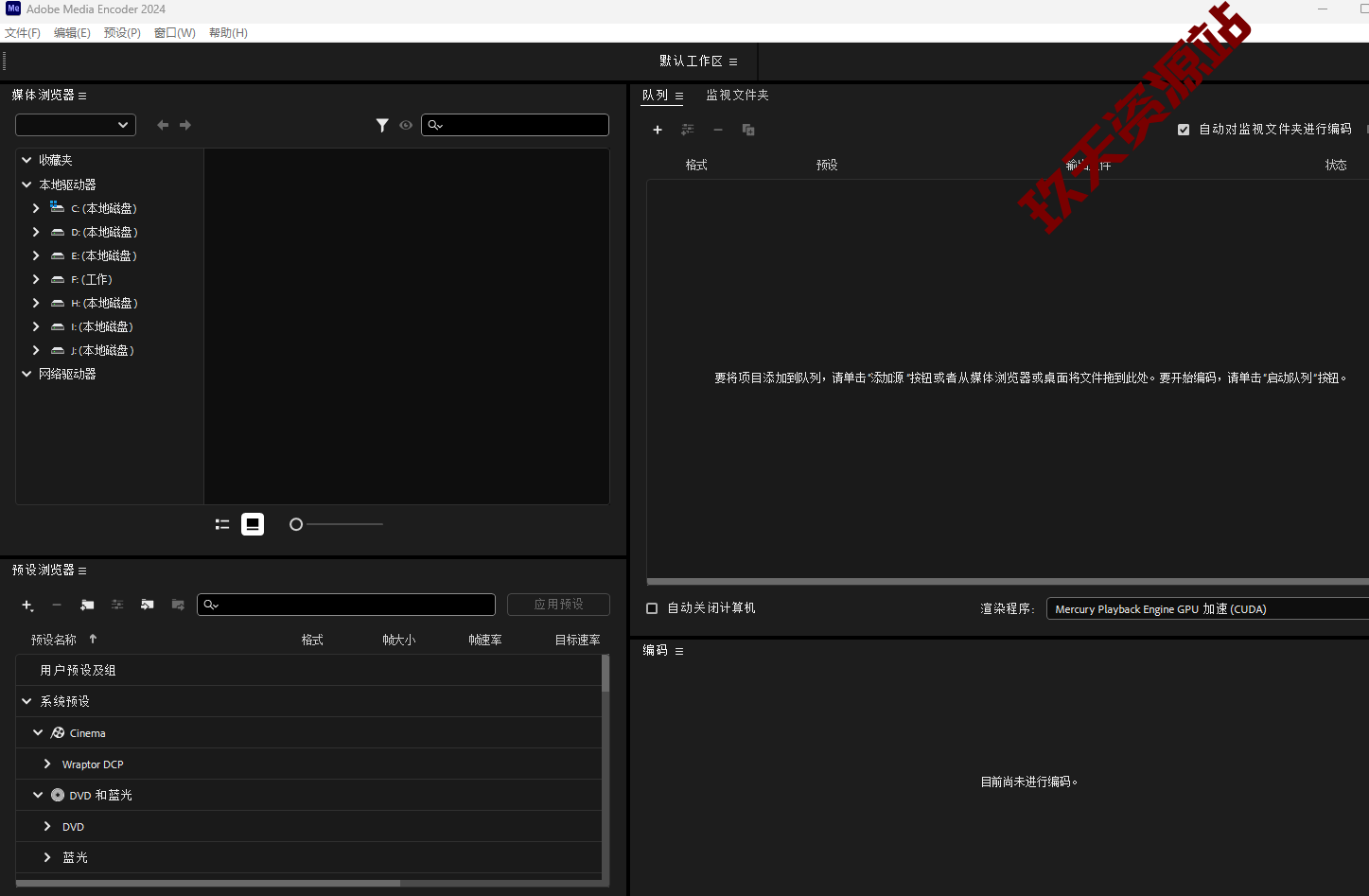Screen dimensions: 1369x896
Task: Expand the Wraptor DCP preset group
Action: click(47, 764)
